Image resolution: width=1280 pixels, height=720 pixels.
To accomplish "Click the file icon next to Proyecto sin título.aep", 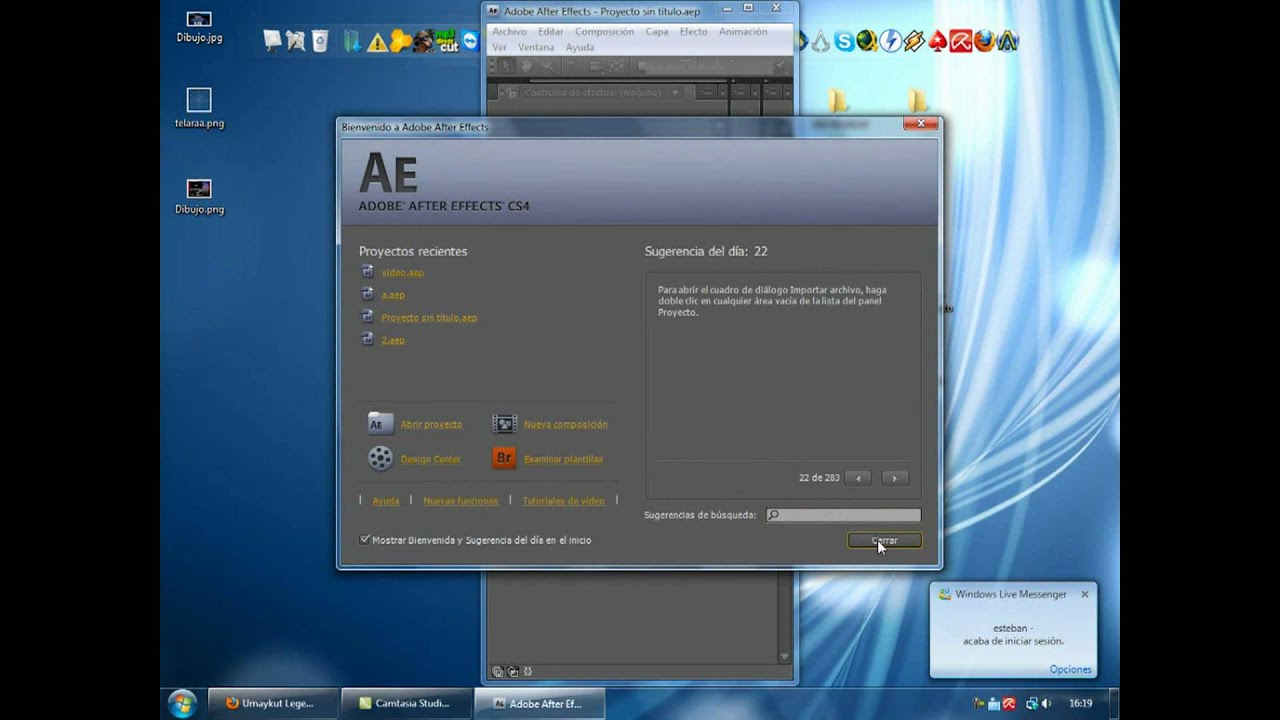I will point(368,317).
